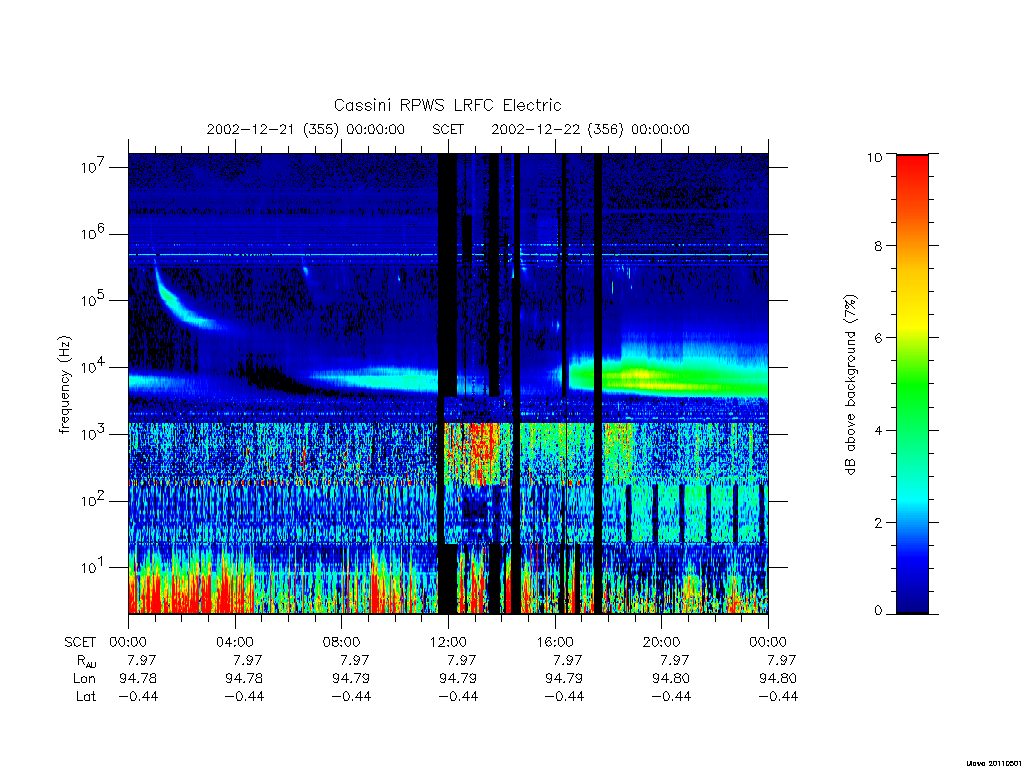Click the version stamp text in the bottom-right corner

click(993, 763)
